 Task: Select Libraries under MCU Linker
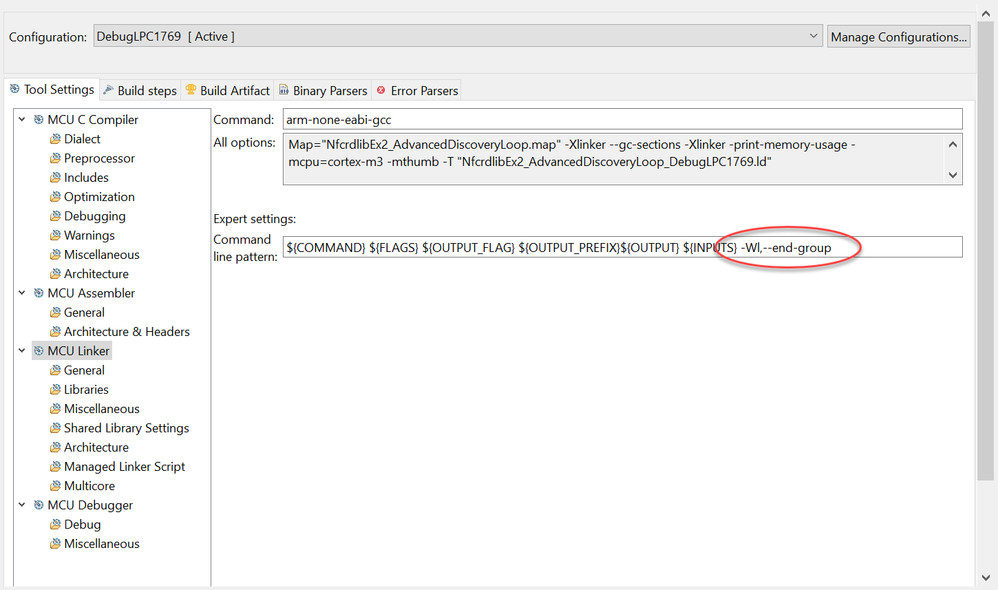(x=86, y=389)
